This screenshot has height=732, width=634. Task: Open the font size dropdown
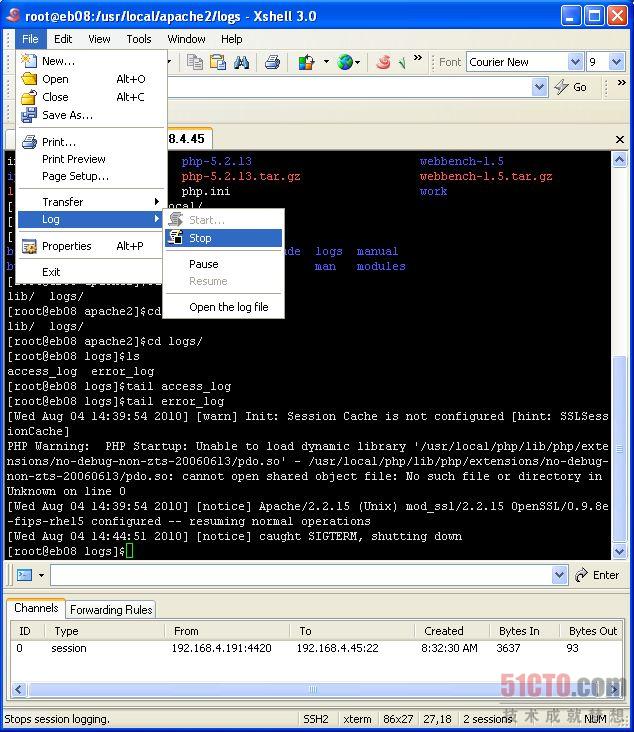[617, 62]
